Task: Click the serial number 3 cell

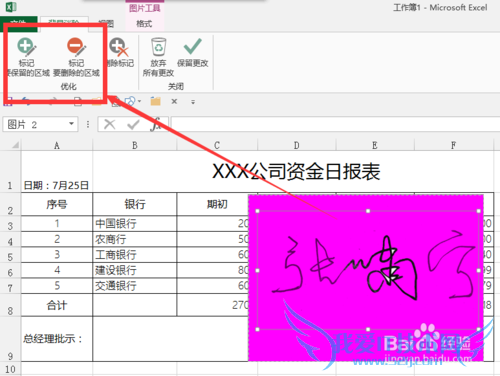Action: pos(57,255)
